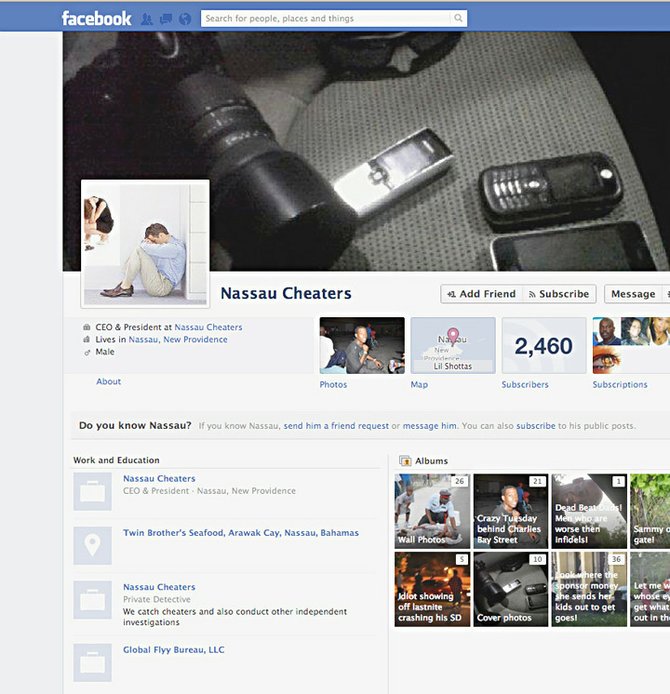Open friend requests icon in top bar
The height and width of the screenshot is (694, 670).
tap(147, 18)
